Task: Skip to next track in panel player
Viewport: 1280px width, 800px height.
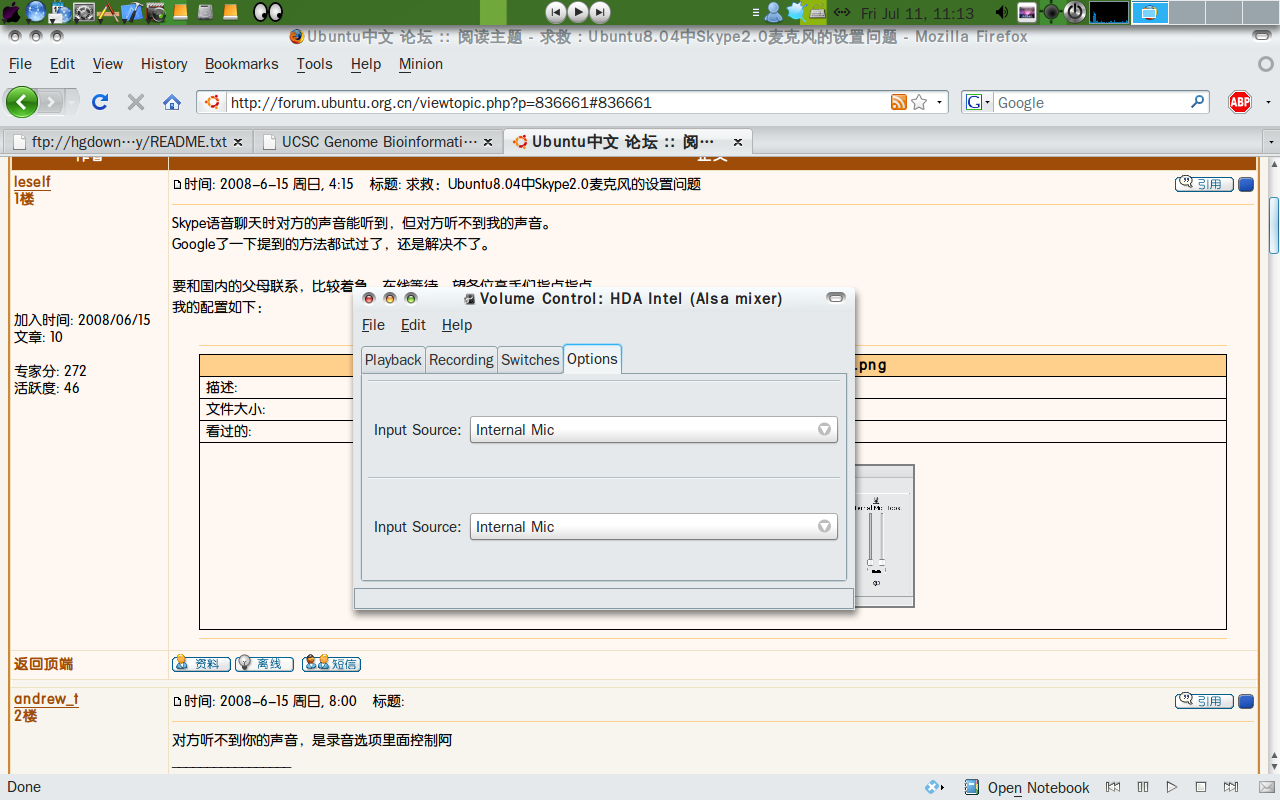Action: 600,12
